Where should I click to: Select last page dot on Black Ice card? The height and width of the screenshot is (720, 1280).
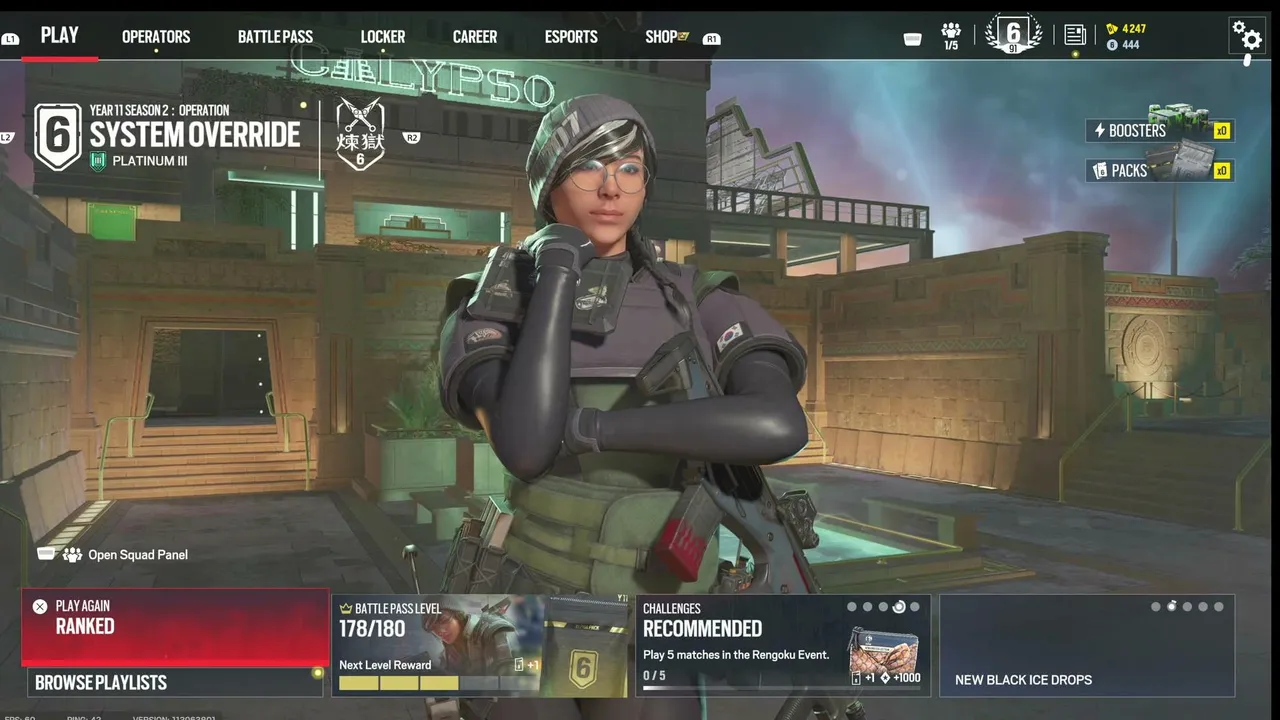[x=1219, y=607]
